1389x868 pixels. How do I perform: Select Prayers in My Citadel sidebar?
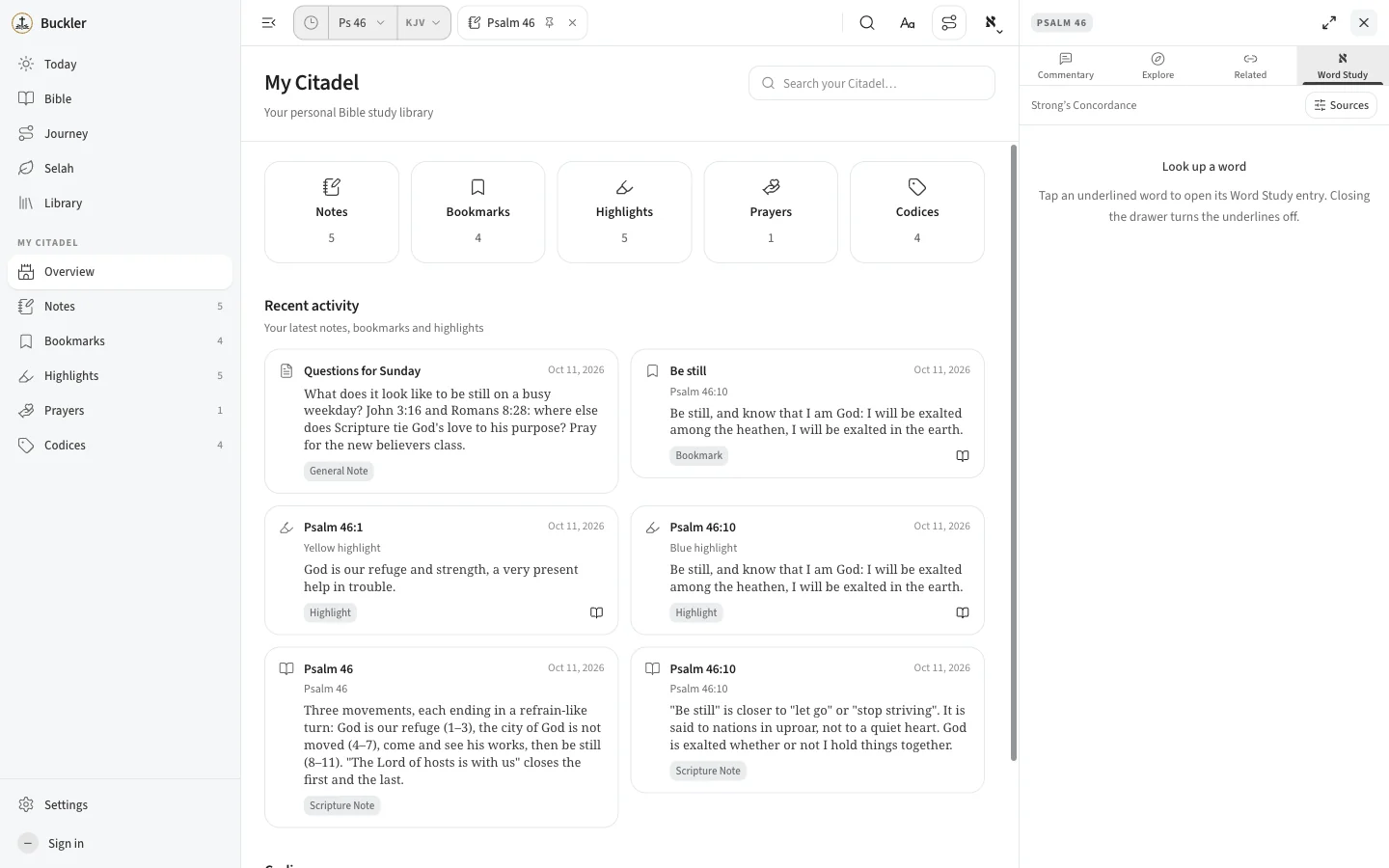[120, 411]
